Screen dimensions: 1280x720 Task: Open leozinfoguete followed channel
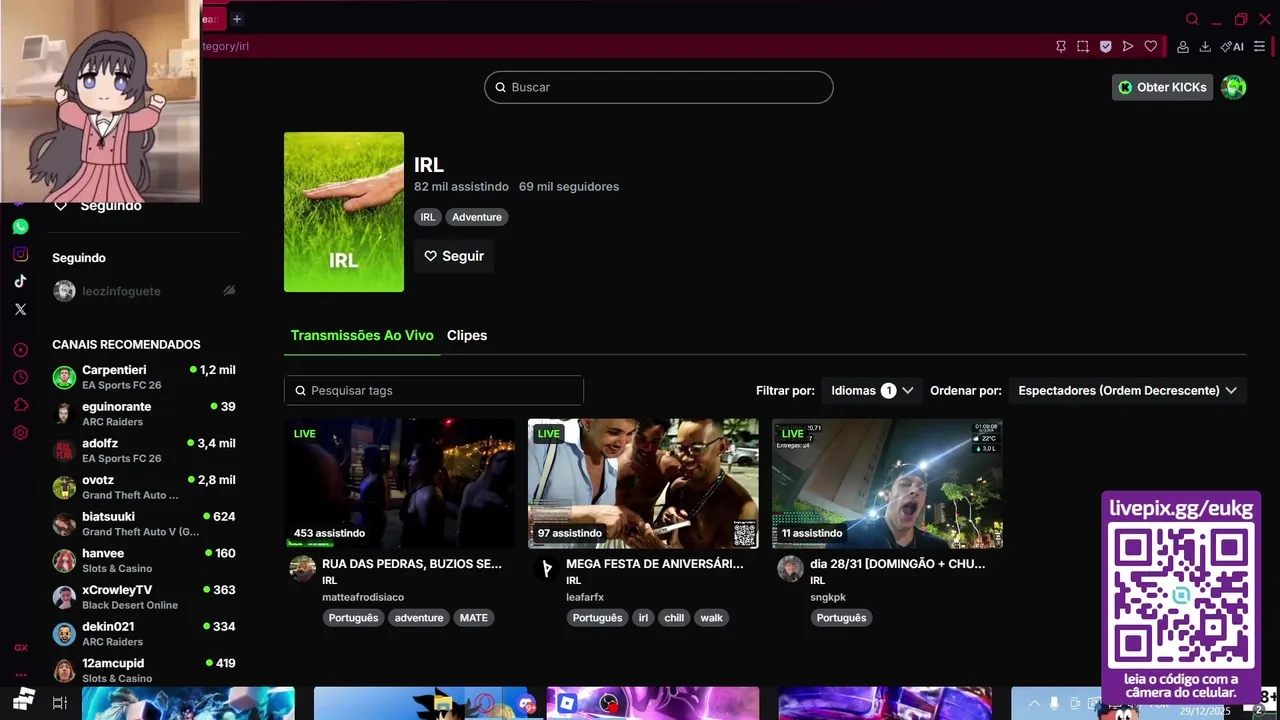point(144,291)
